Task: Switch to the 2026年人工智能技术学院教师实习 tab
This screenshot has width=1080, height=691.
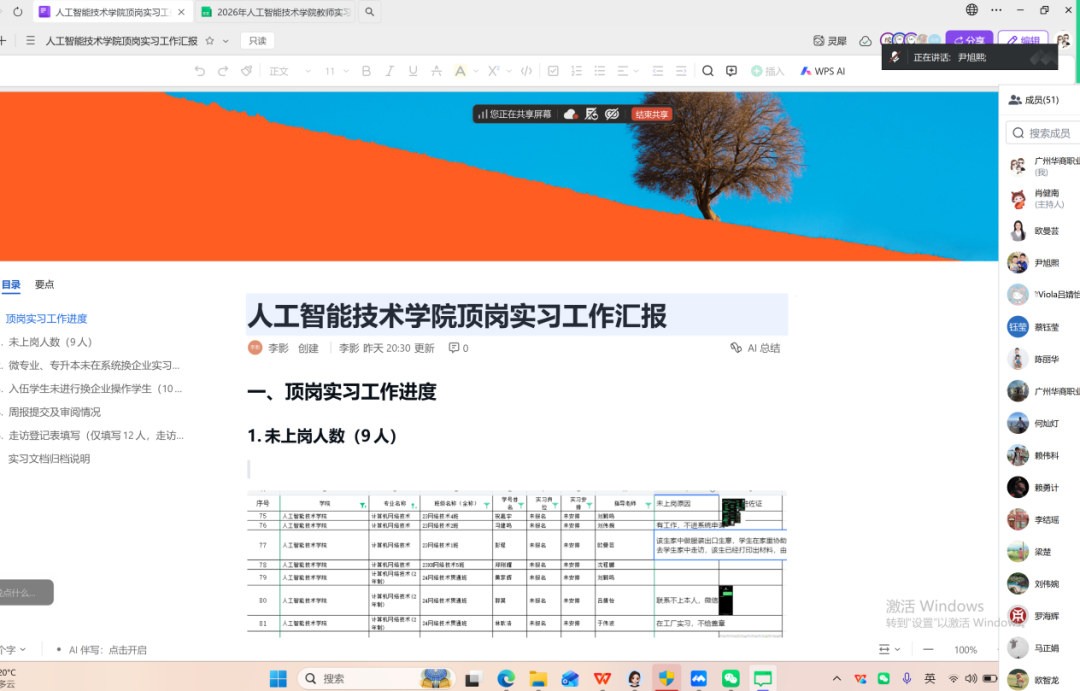Action: click(x=275, y=12)
